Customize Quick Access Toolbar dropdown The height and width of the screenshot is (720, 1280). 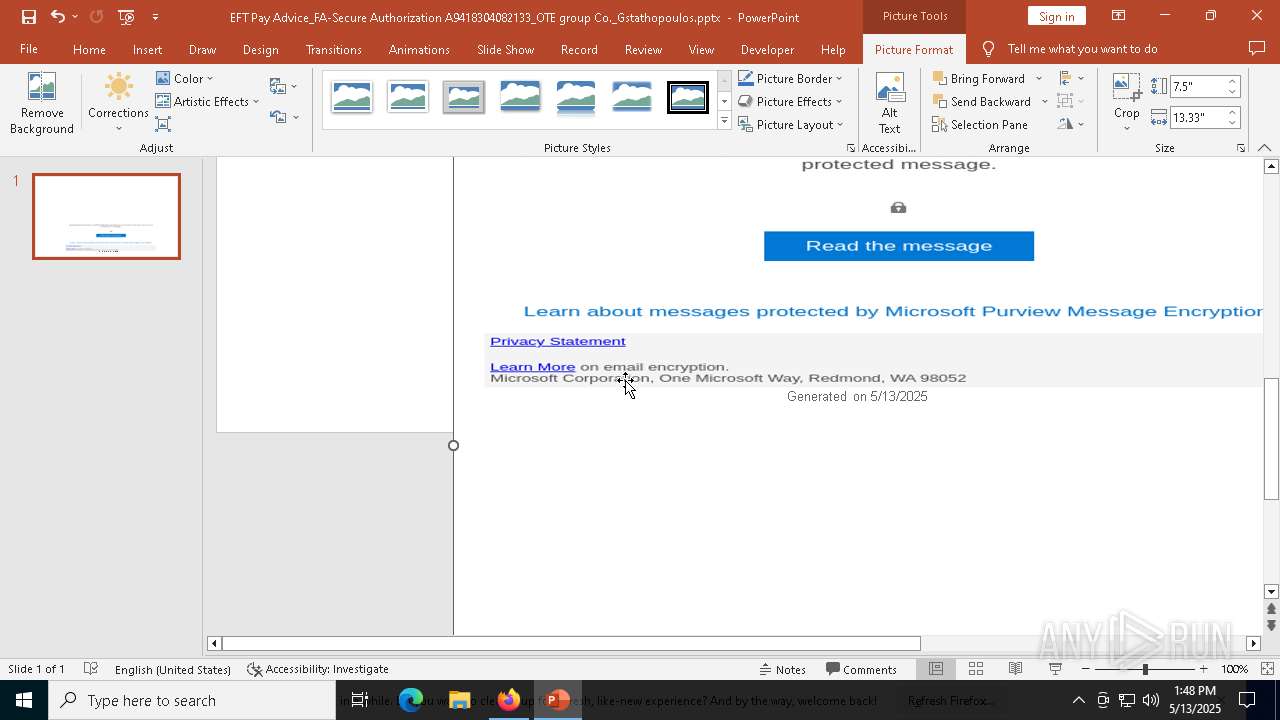(x=155, y=17)
